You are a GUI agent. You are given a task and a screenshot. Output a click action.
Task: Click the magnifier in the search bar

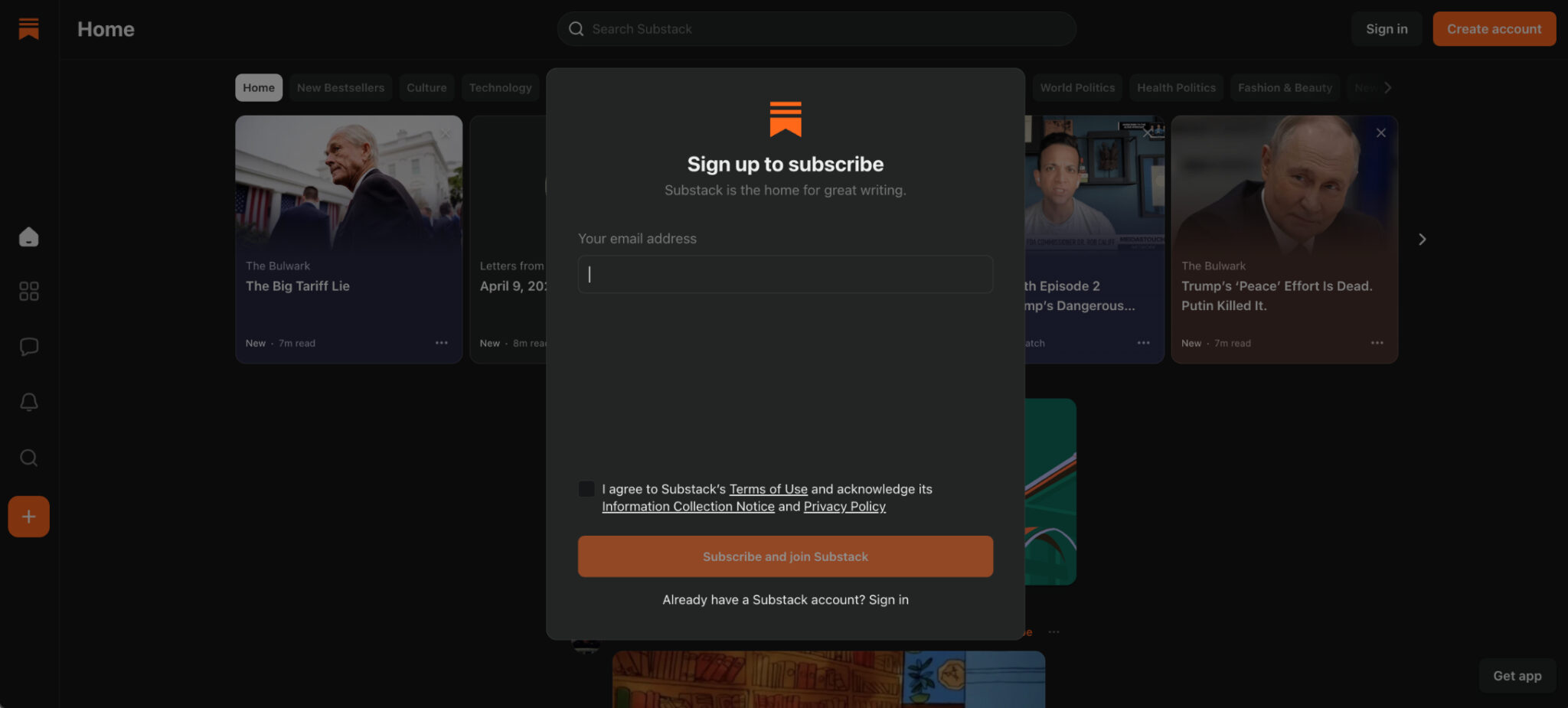pos(575,28)
